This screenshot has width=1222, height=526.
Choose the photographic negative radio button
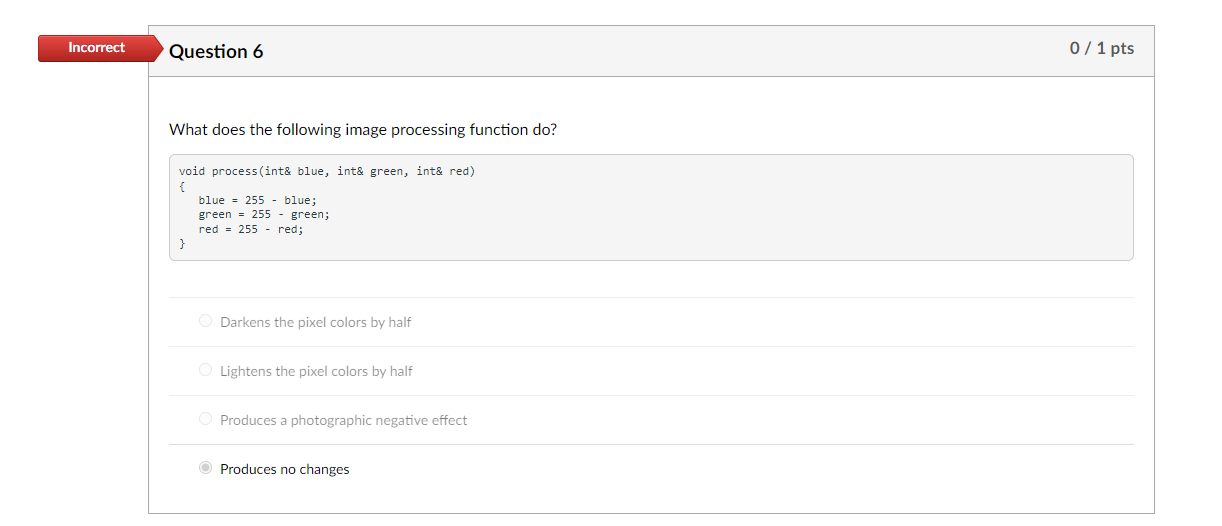tap(205, 419)
